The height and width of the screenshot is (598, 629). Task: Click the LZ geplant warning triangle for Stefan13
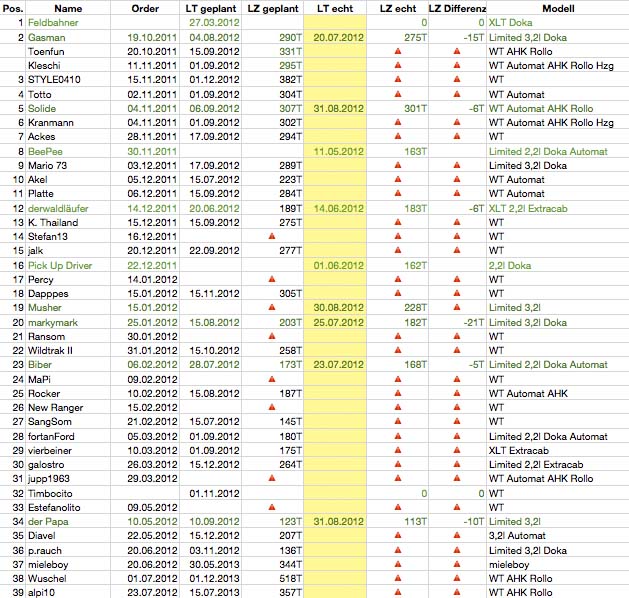pos(272,236)
